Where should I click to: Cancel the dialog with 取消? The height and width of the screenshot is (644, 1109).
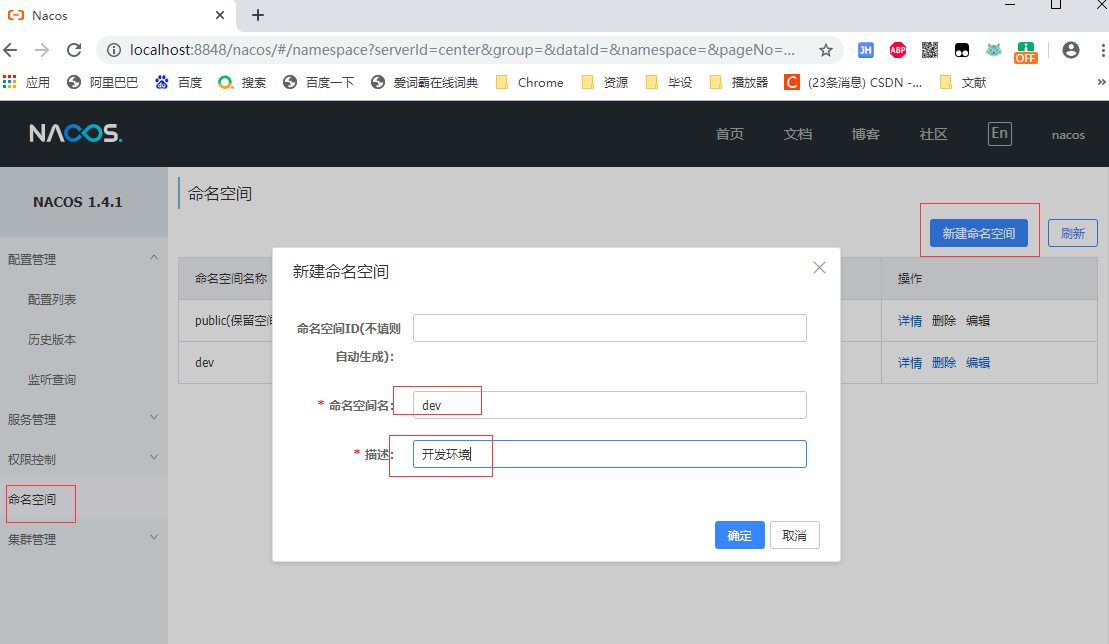794,535
